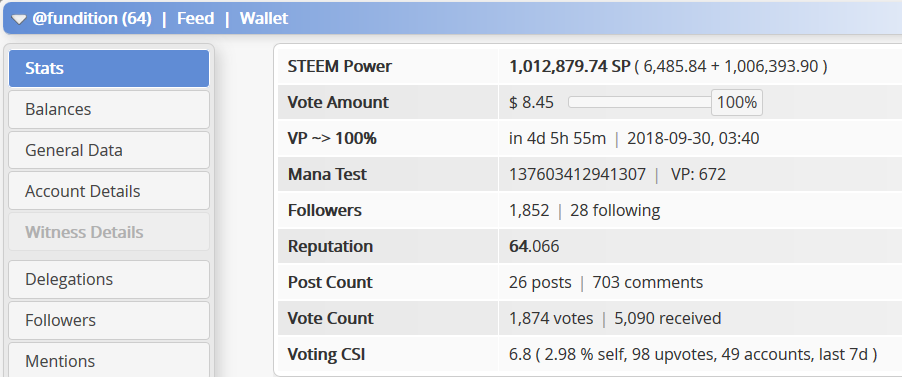This screenshot has width=902, height=377.
Task: Open the Feed link in header
Action: [x=196, y=18]
